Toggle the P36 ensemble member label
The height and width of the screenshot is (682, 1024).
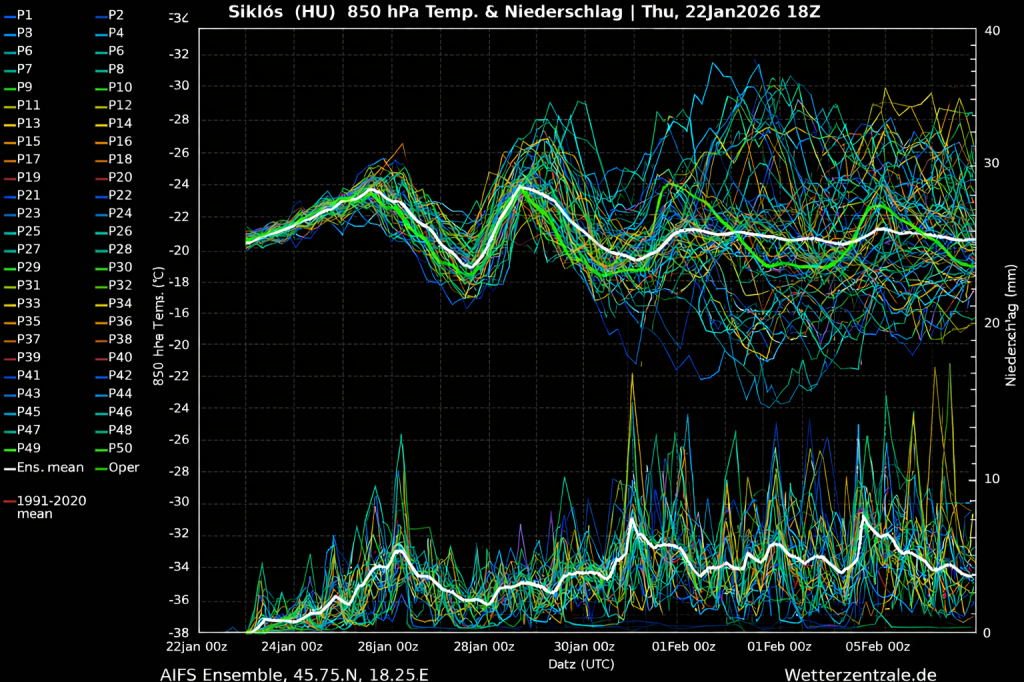coord(120,321)
